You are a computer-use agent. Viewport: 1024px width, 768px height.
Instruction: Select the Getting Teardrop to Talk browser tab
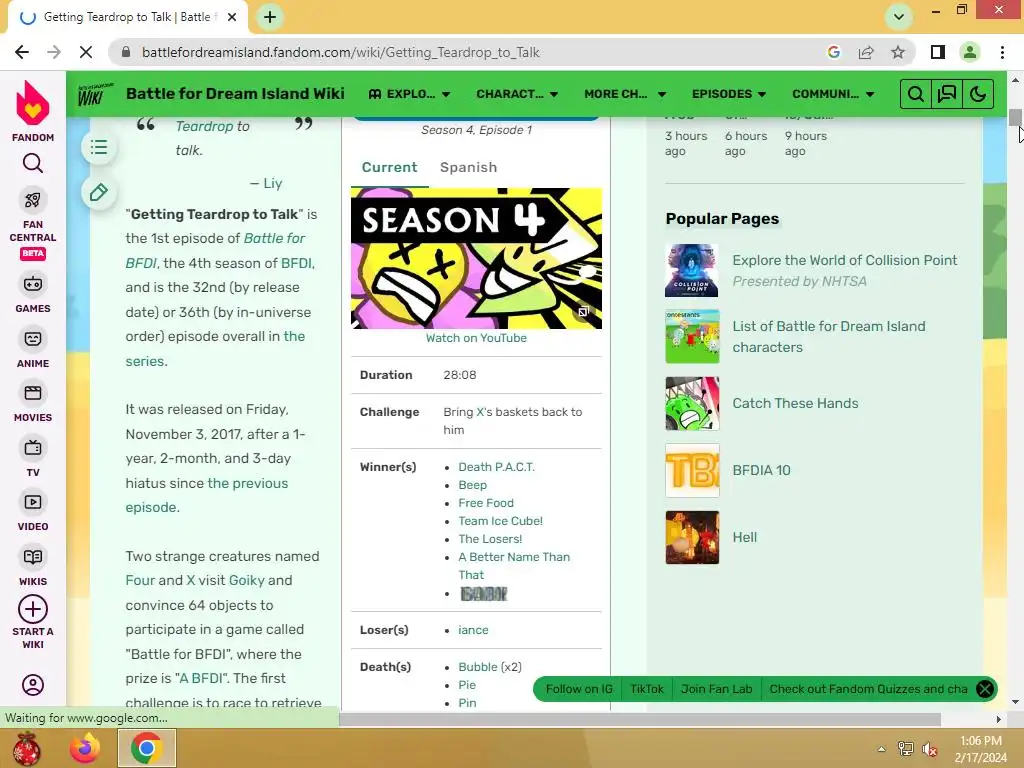pyautogui.click(x=127, y=17)
